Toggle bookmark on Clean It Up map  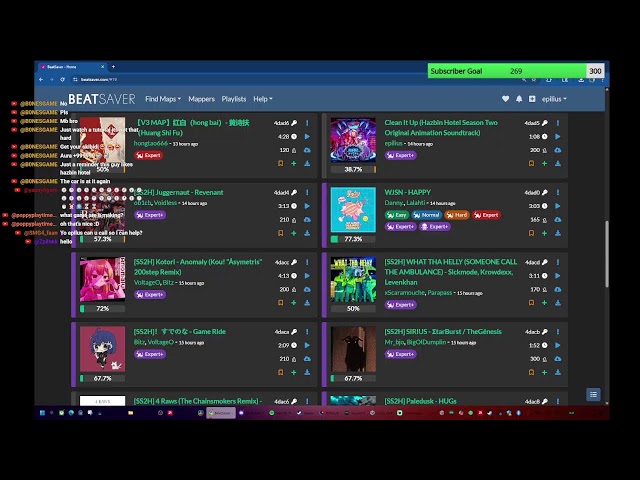[531, 164]
